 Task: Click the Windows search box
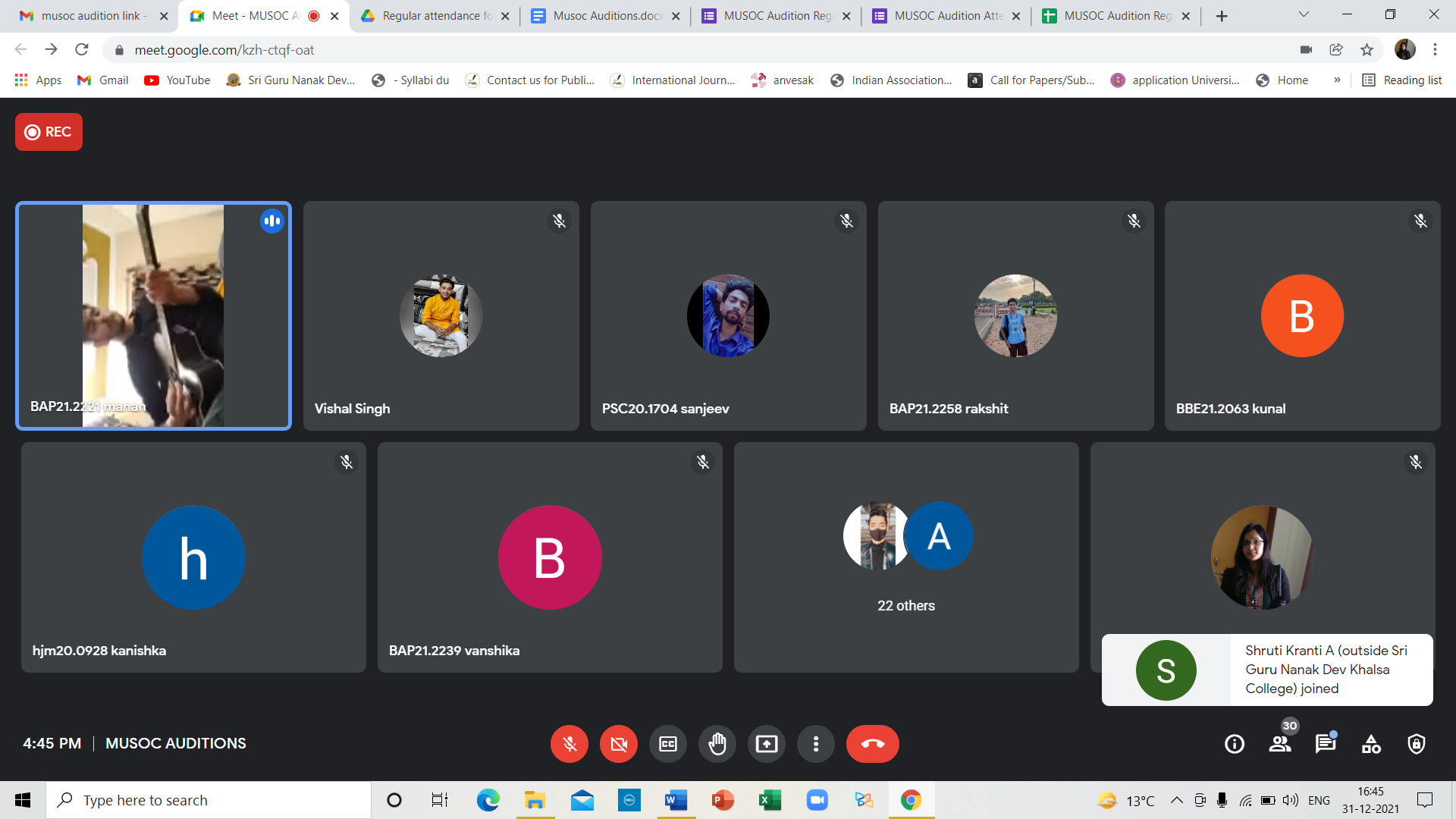pos(209,800)
